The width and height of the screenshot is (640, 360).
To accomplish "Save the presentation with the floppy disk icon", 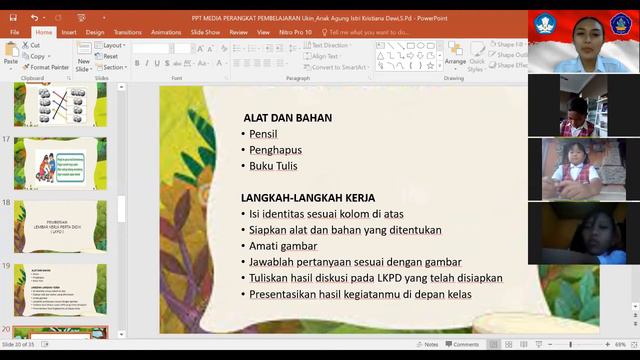I will (13, 18).
